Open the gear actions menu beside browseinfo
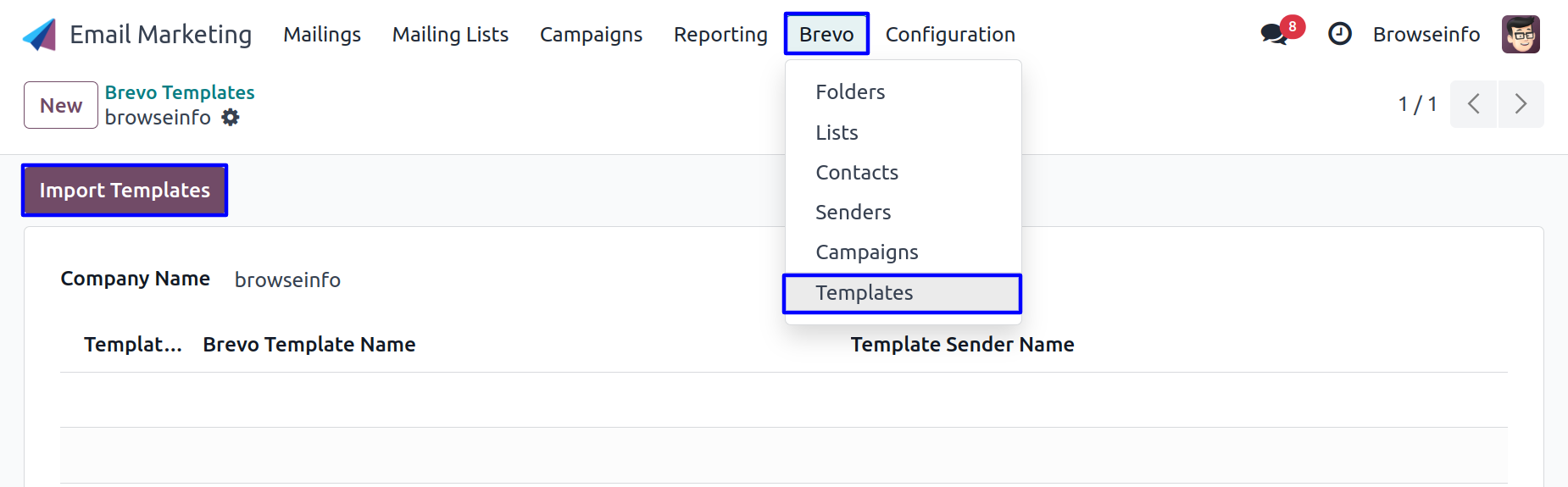 (x=231, y=118)
